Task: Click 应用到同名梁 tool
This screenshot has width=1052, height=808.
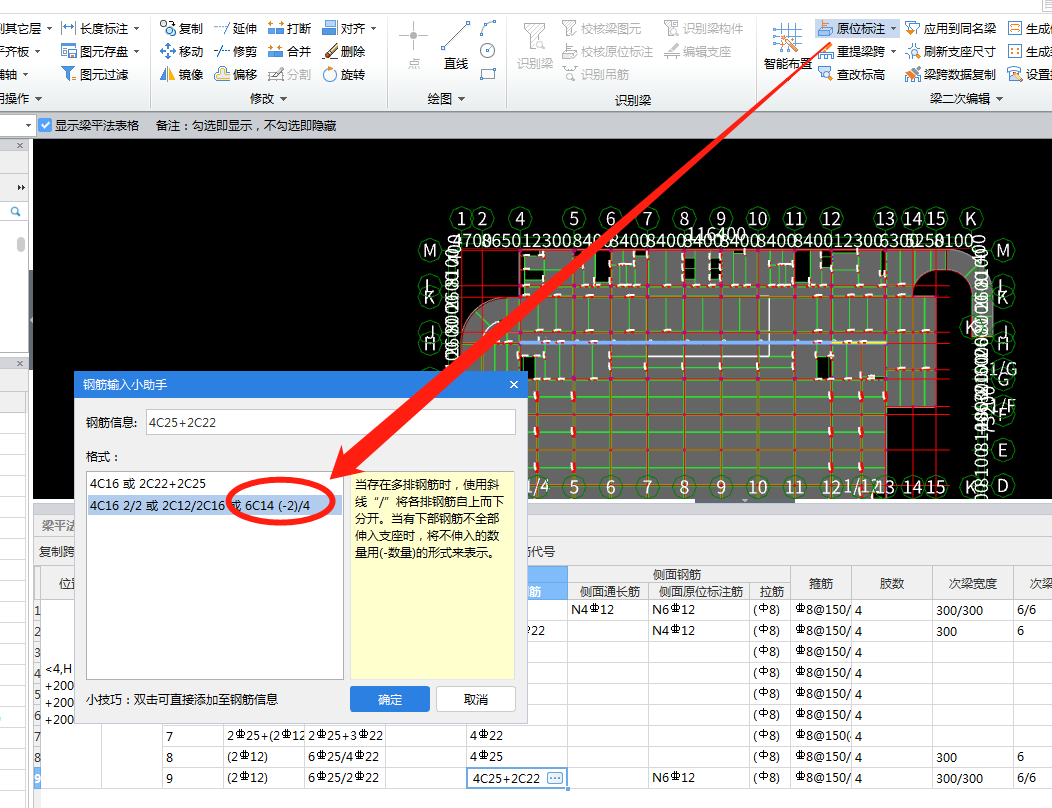Action: pos(950,28)
